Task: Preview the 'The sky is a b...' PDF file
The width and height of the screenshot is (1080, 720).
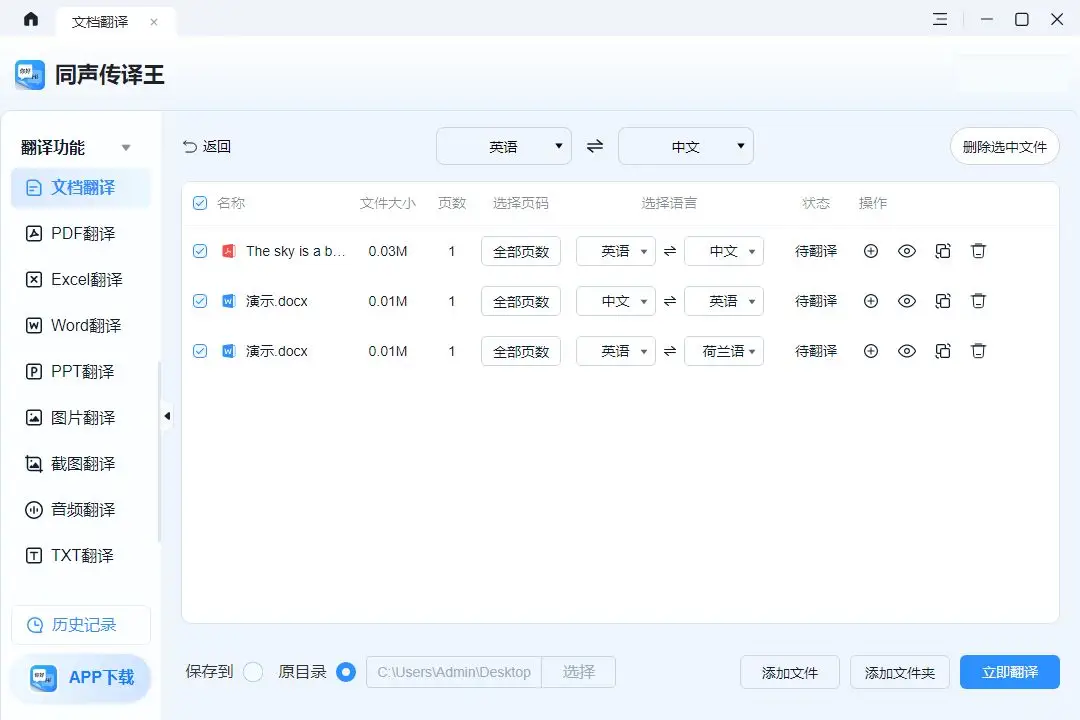Action: tap(906, 251)
